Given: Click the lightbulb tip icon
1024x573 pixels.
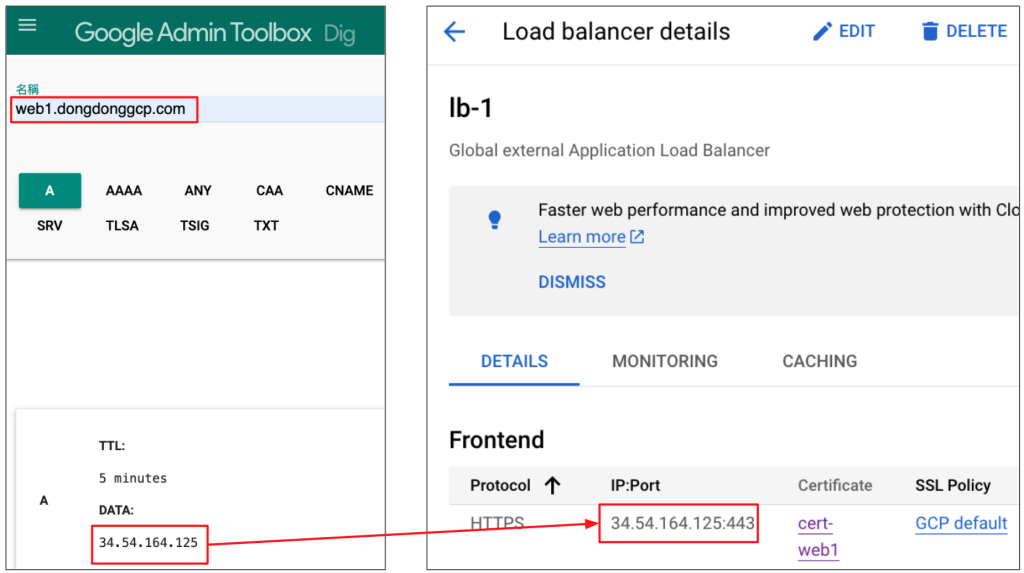Looking at the screenshot, I should [495, 220].
